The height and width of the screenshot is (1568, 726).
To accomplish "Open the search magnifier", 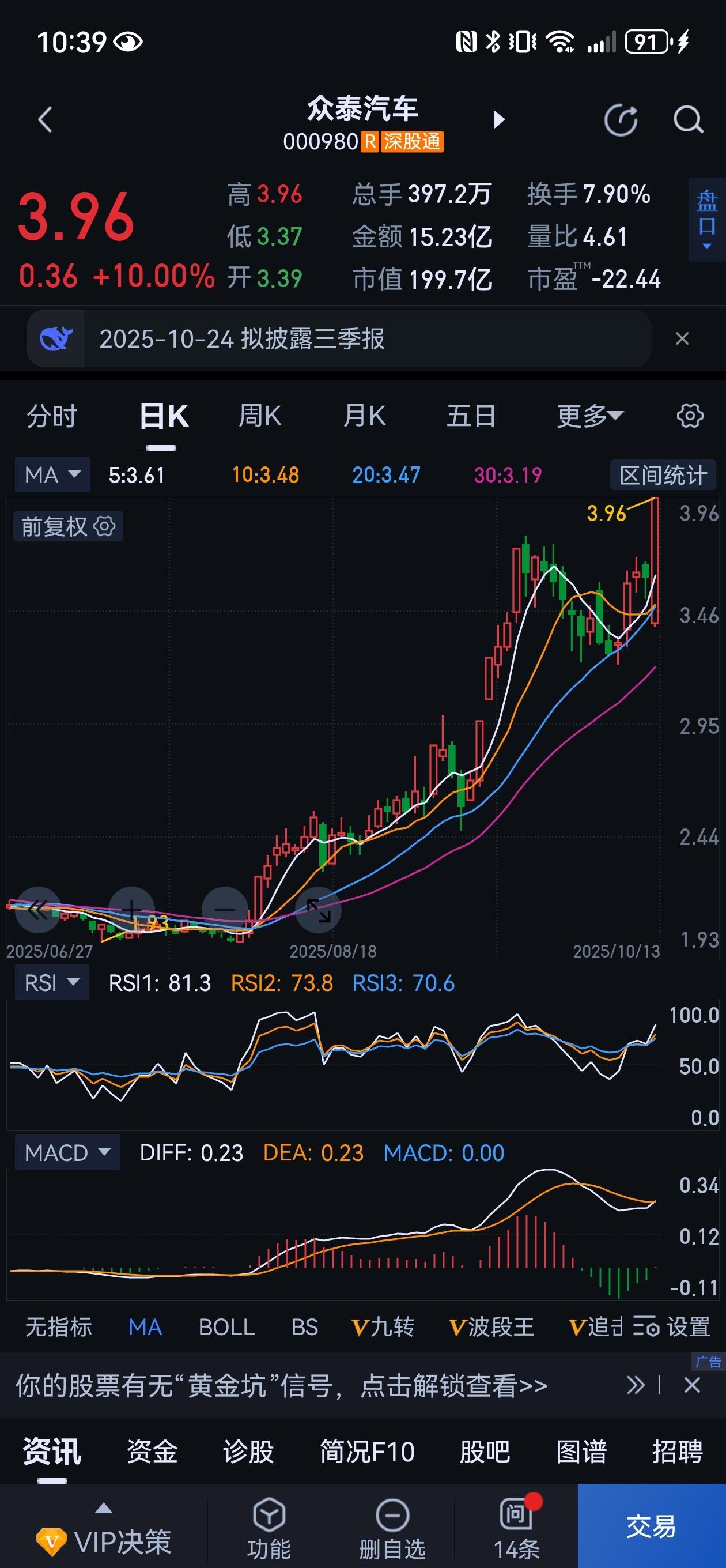I will pos(689,119).
